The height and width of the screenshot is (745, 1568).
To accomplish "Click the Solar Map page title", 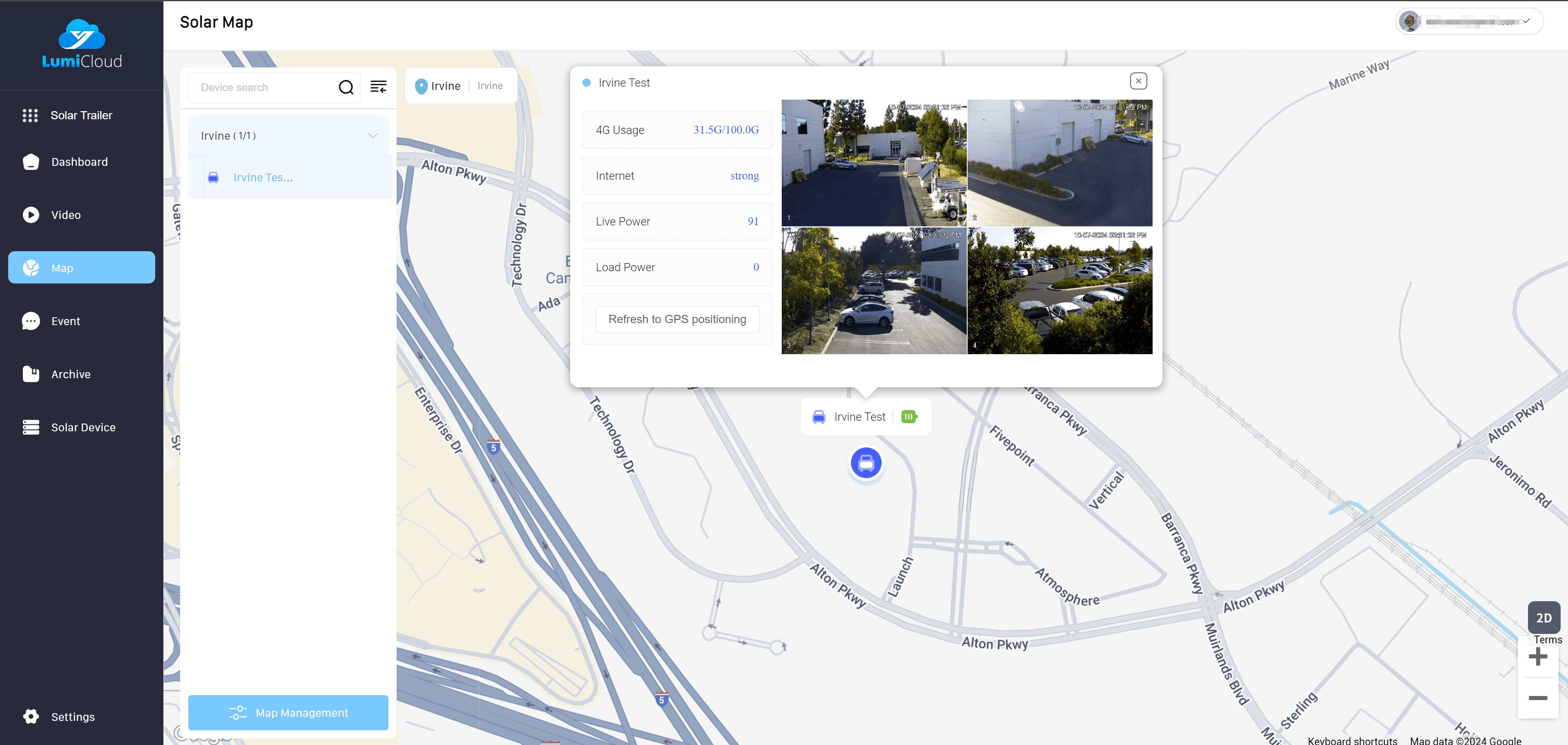I will [216, 22].
